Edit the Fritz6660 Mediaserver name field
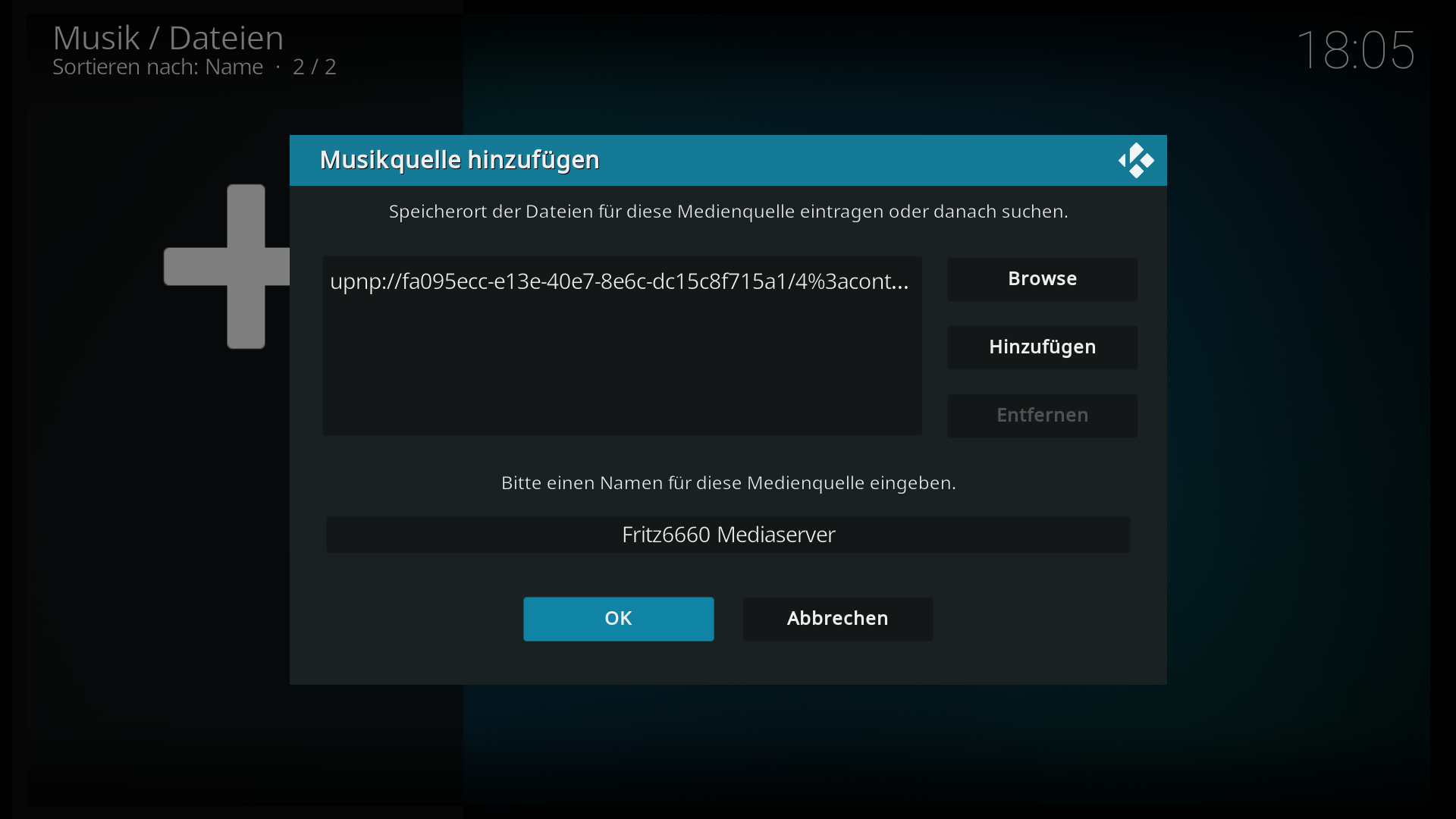The image size is (1456, 819). [728, 535]
